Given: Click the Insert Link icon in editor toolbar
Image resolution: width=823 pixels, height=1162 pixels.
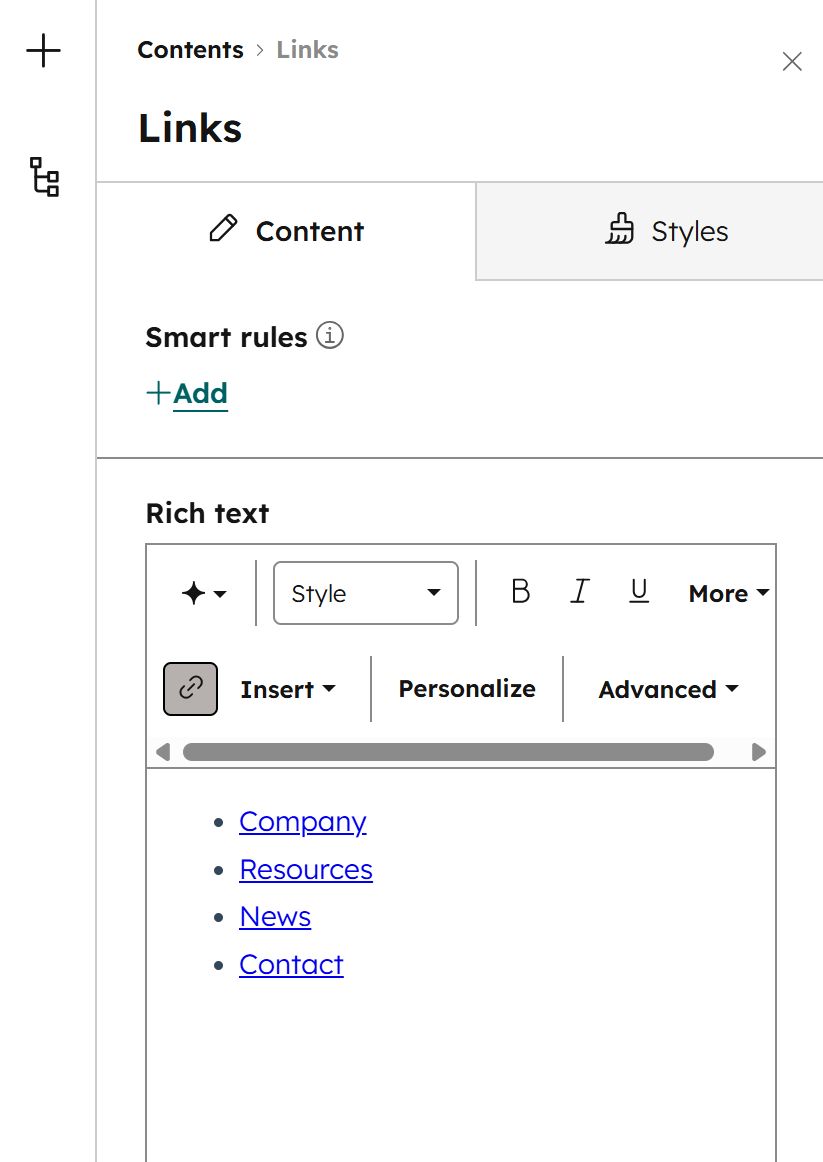Looking at the screenshot, I should pyautogui.click(x=189, y=689).
